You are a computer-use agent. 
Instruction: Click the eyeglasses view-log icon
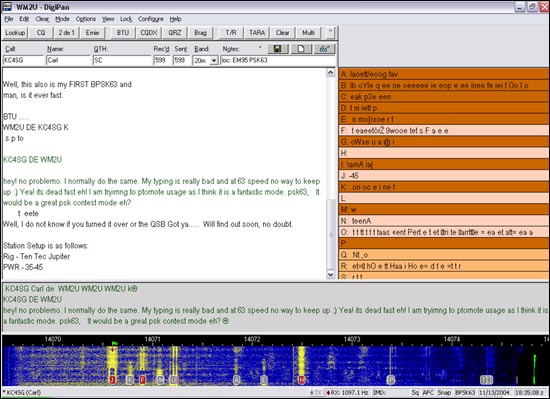(x=324, y=49)
